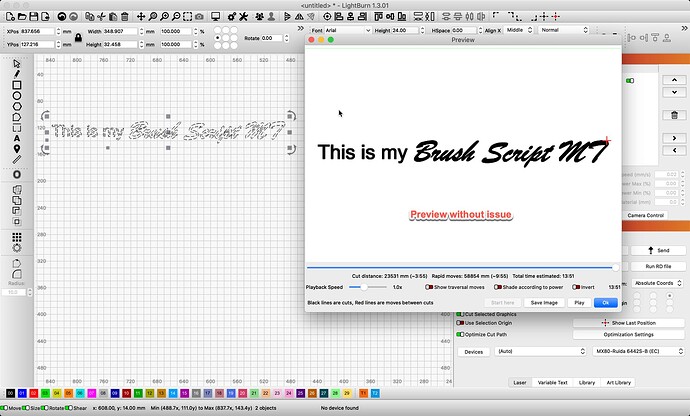Open the Font dropdown showing Arial

click(348, 30)
